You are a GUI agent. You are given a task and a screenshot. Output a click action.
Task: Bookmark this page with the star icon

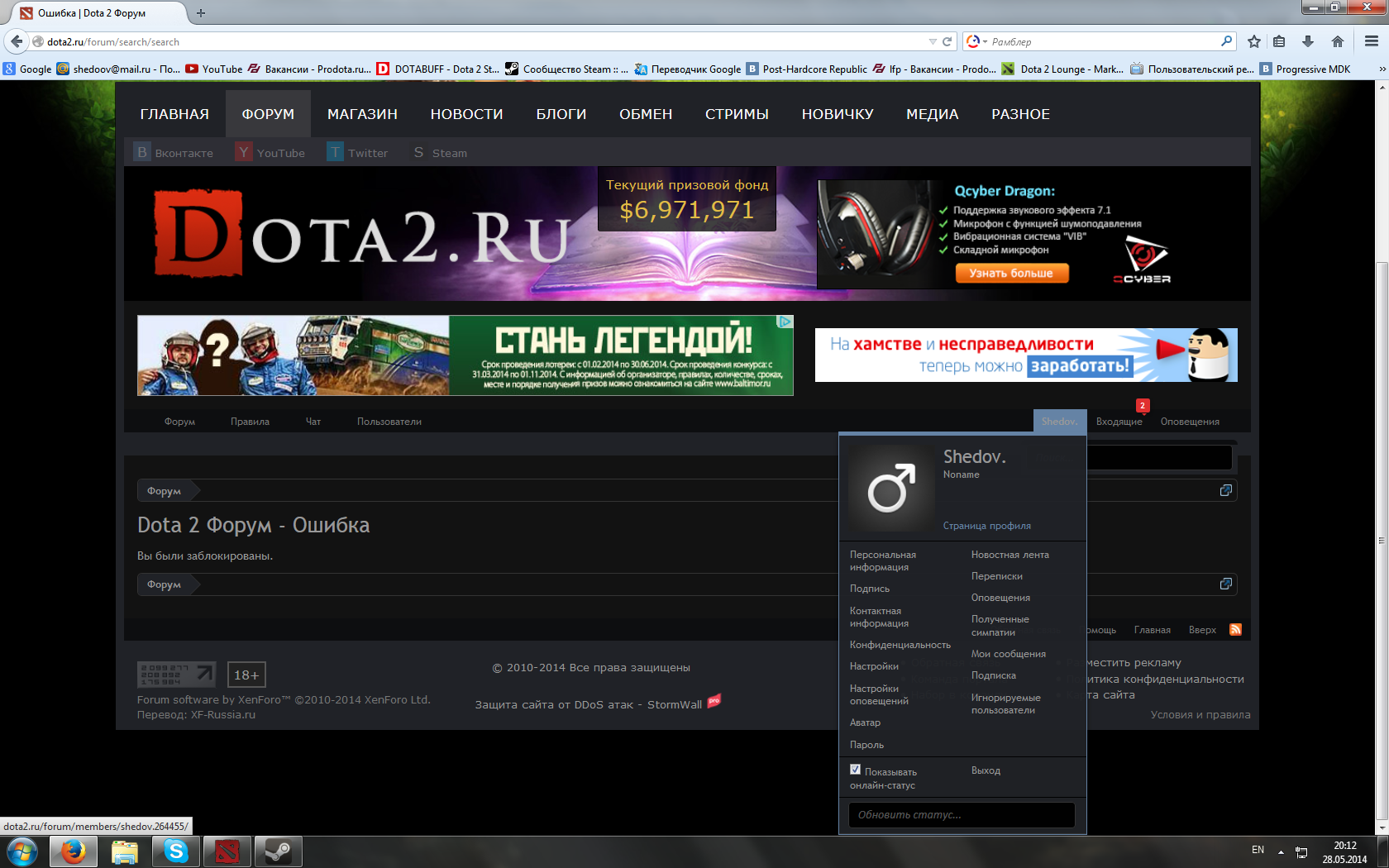click(x=1254, y=41)
